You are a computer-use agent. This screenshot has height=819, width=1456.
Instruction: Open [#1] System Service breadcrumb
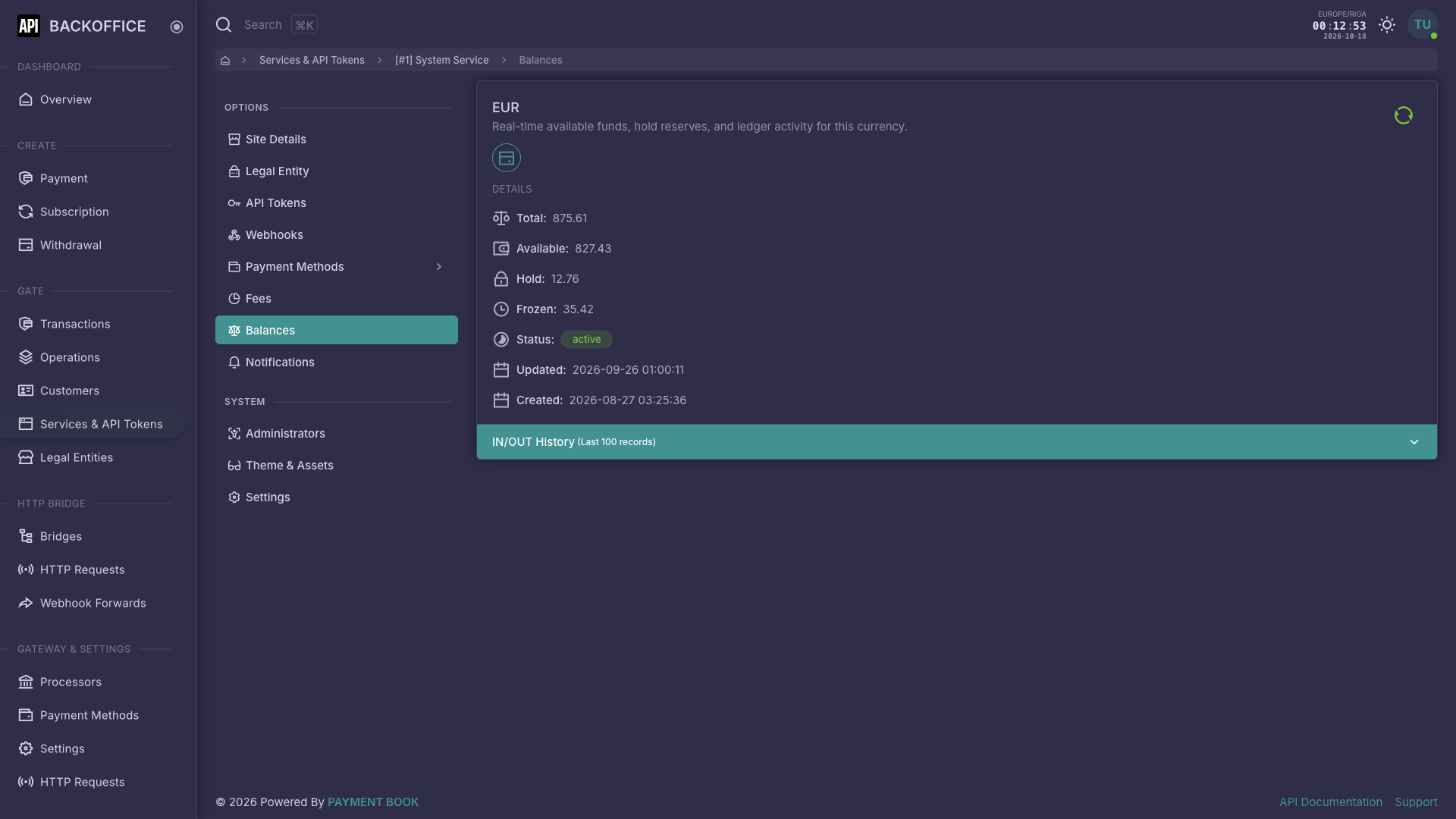tap(441, 61)
